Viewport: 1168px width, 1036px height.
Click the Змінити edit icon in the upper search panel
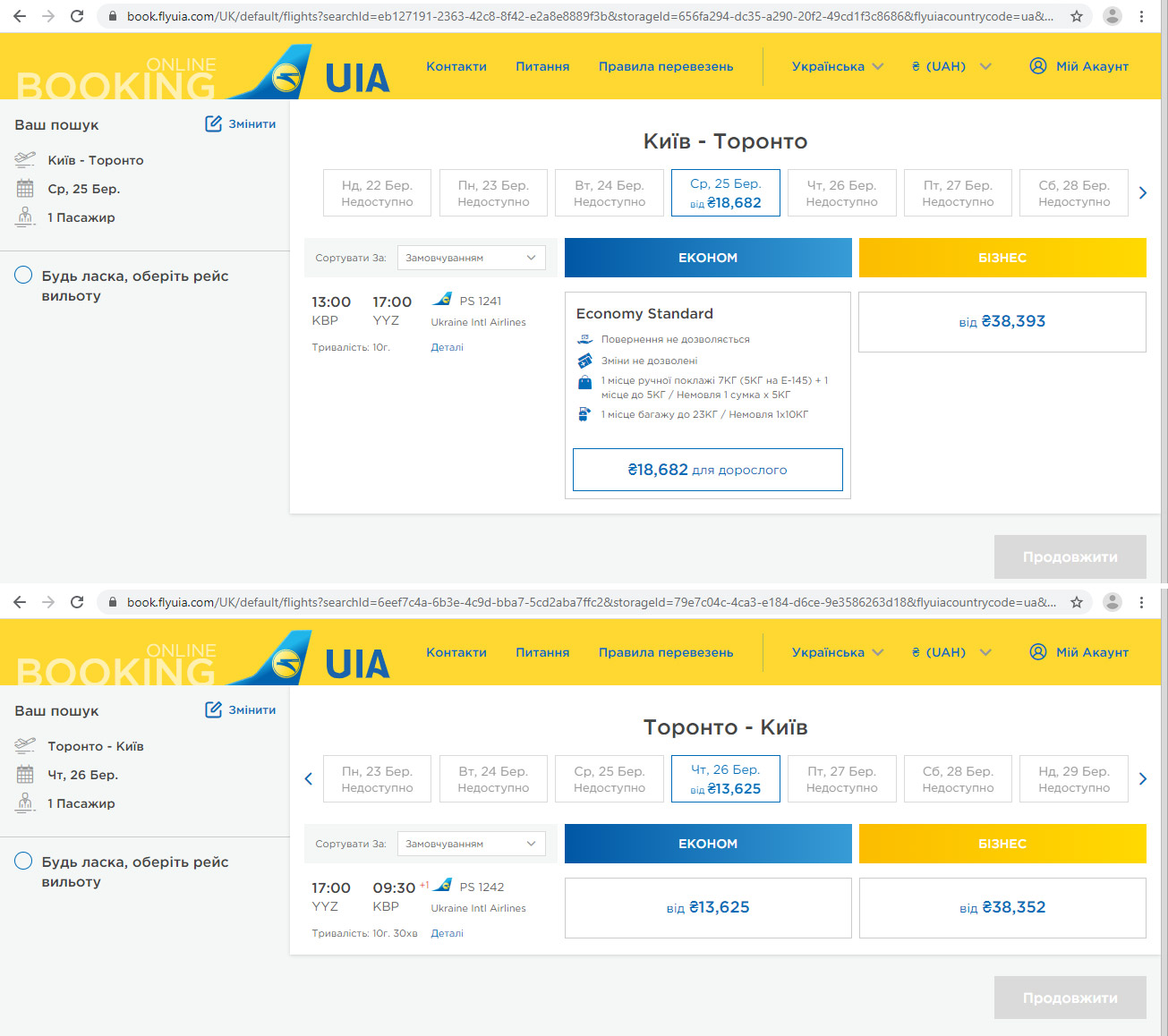click(213, 123)
